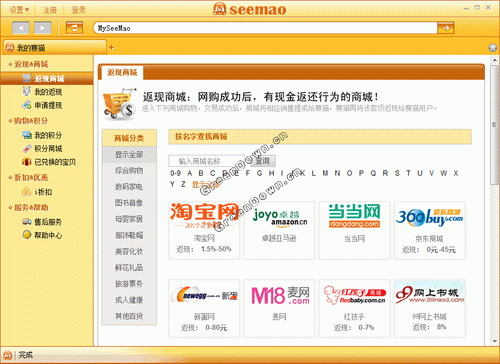This screenshot has width=500, height=364.
Task: Collapse the 返现&商城 sidebar section
Action: pos(28,64)
